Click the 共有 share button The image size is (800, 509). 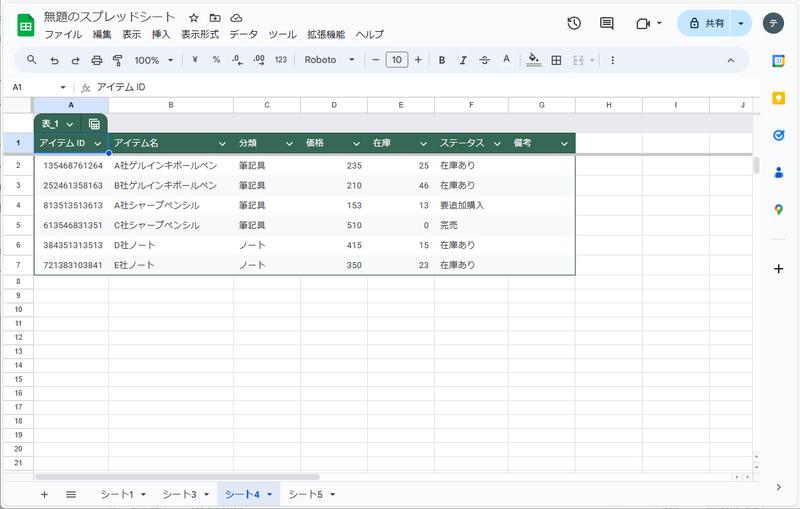tap(704, 23)
